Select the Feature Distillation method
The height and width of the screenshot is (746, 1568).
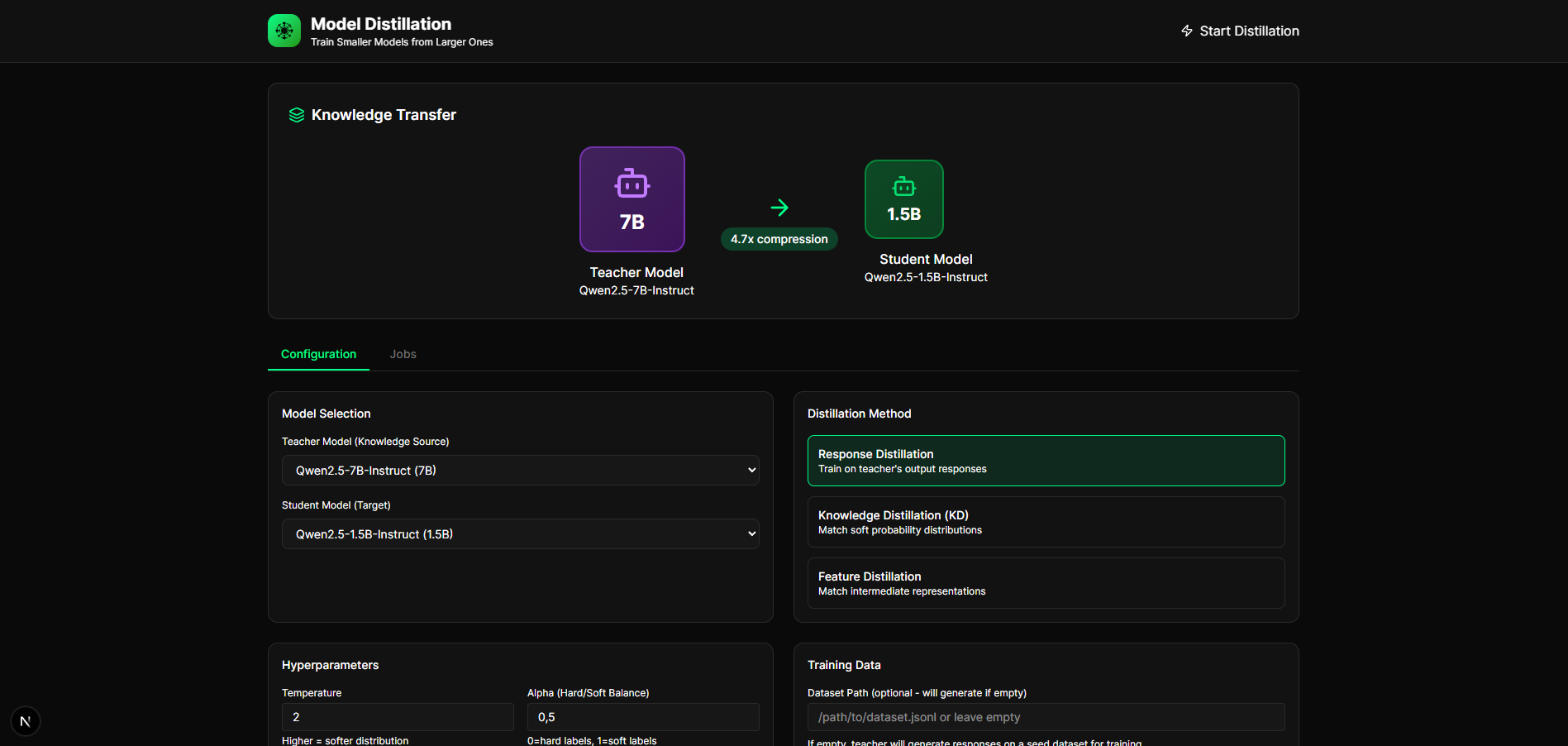point(1046,583)
